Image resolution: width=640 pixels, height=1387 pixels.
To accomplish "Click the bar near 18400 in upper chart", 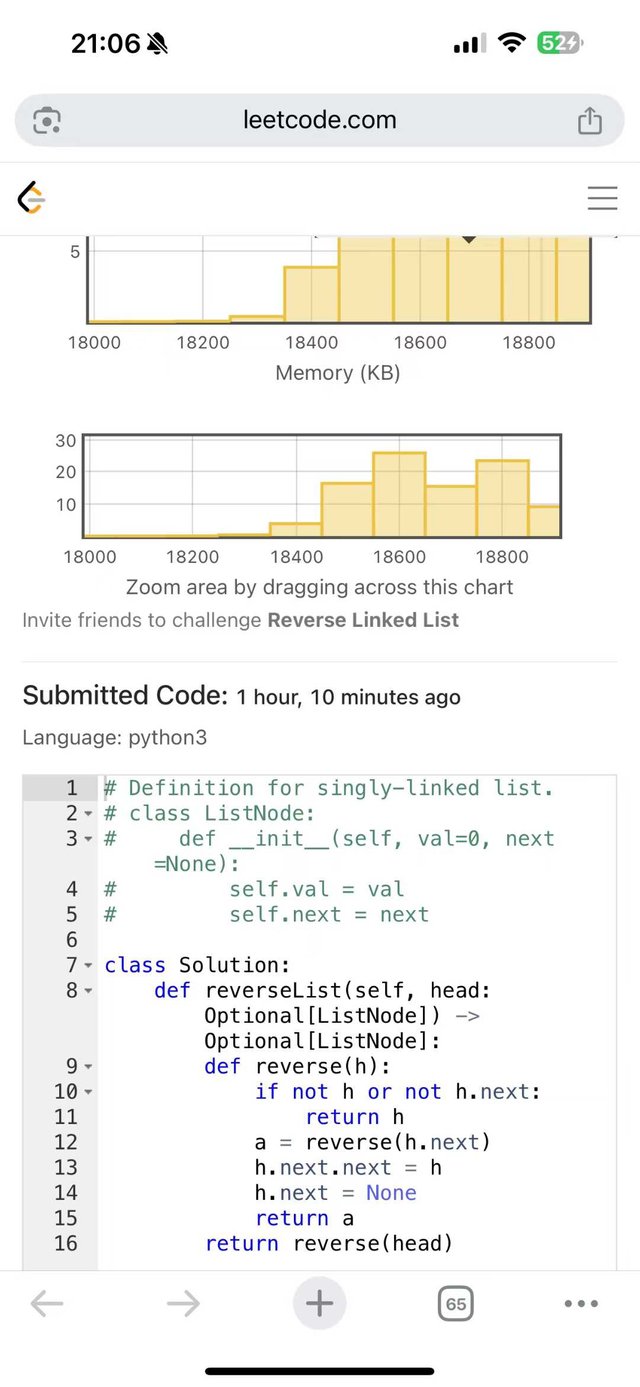I will [311, 294].
